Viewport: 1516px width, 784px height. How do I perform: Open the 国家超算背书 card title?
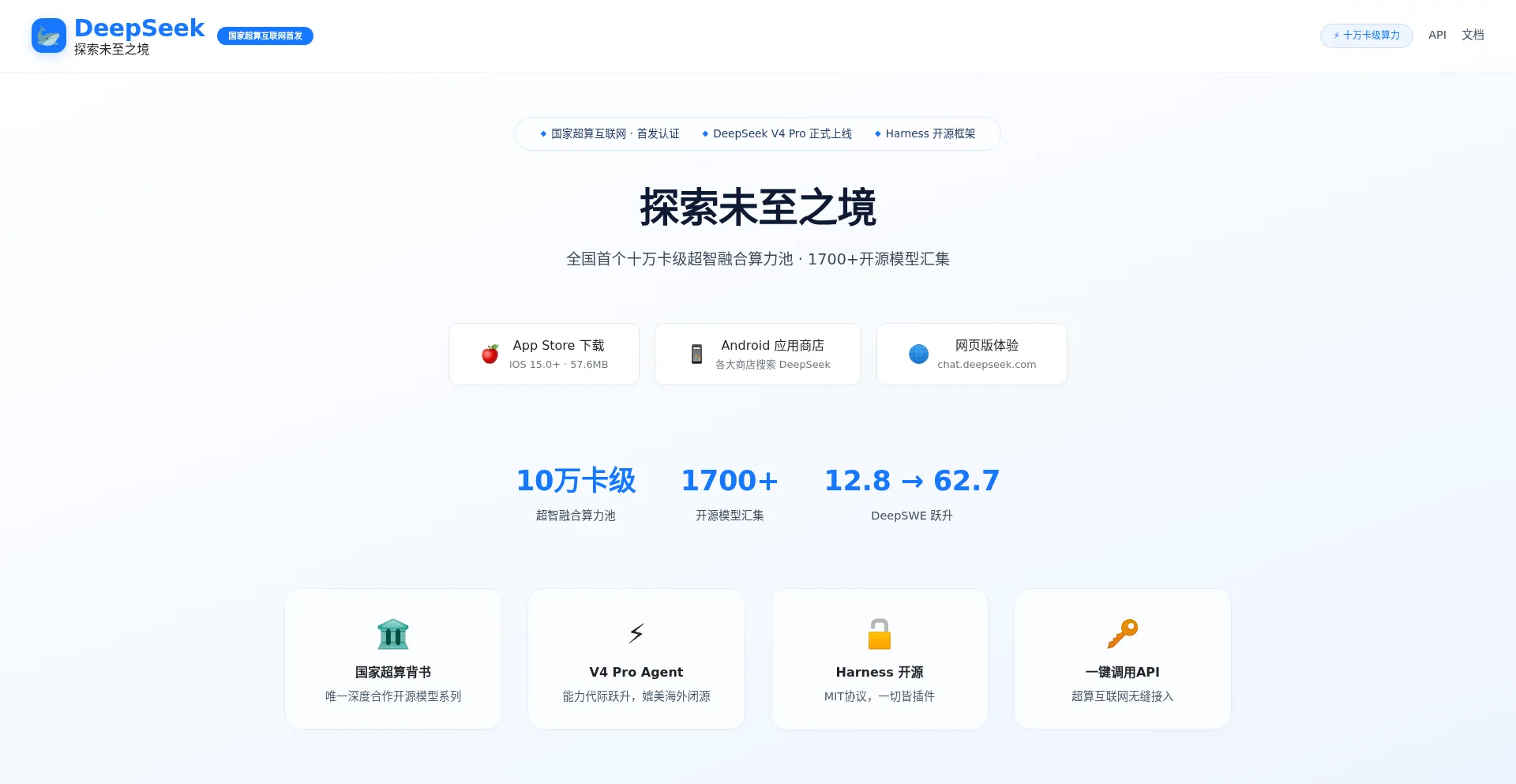pos(393,672)
